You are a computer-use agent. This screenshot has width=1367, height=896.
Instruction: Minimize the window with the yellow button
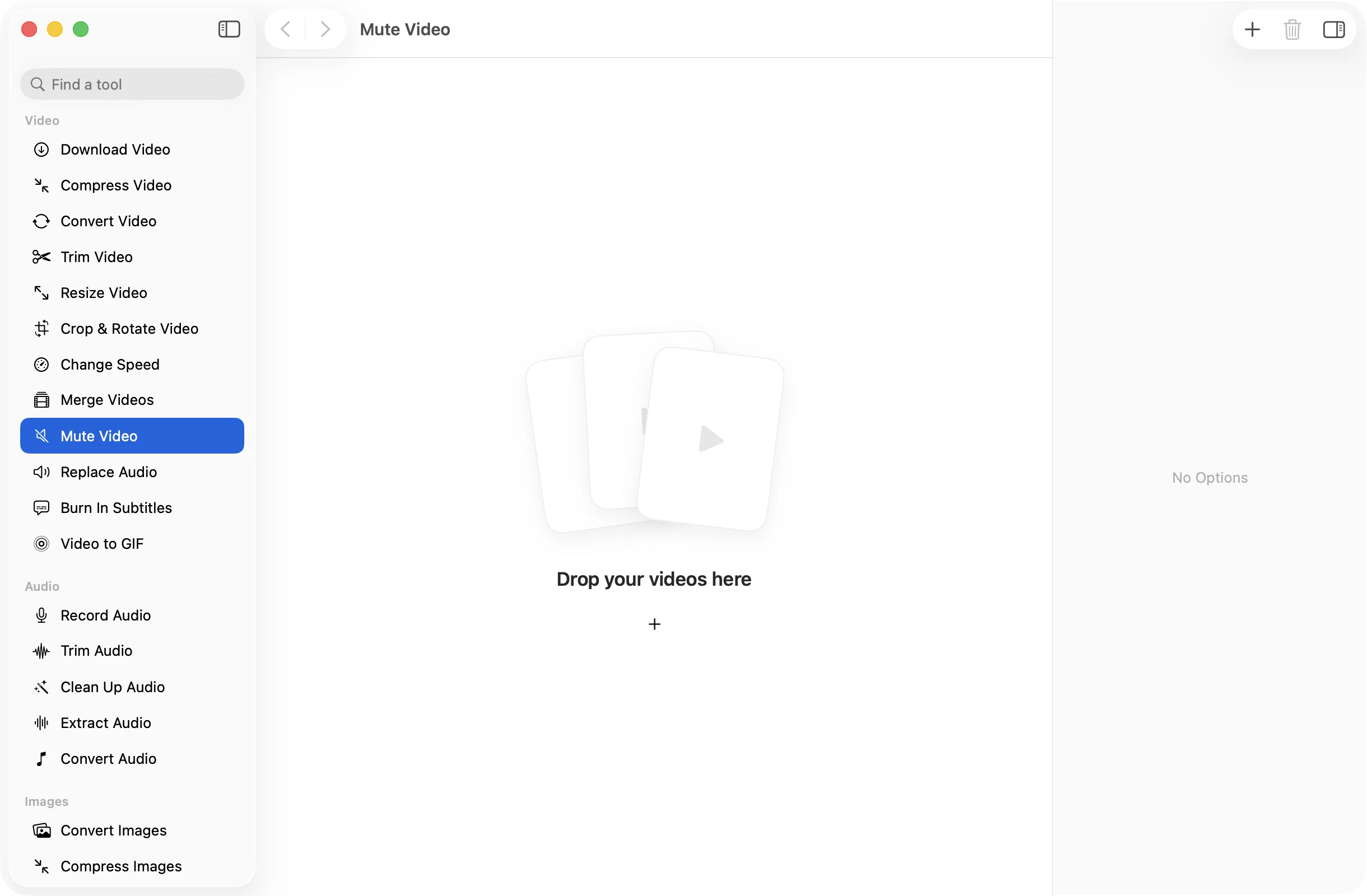click(x=55, y=29)
